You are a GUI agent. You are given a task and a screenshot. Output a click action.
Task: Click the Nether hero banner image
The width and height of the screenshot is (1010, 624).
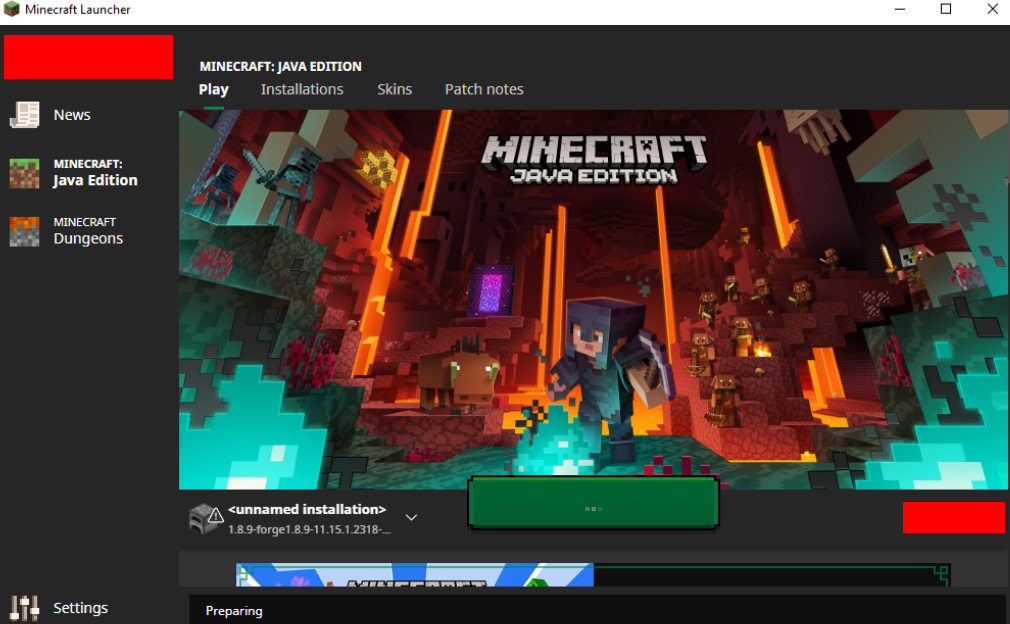pyautogui.click(x=594, y=300)
